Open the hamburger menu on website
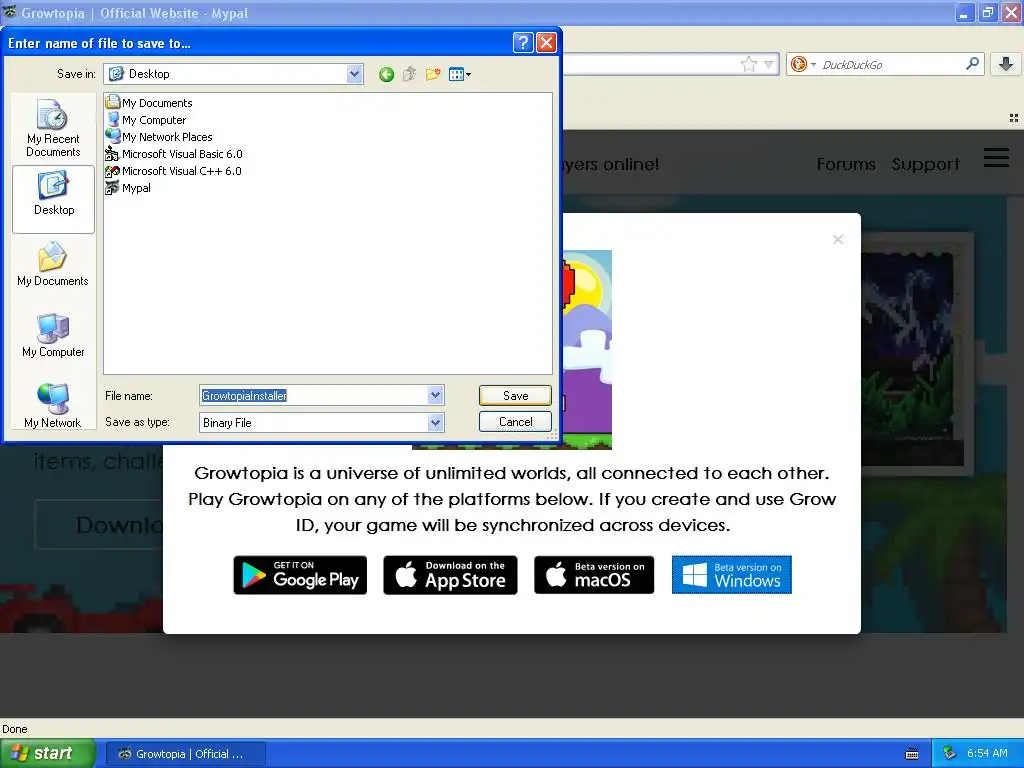Screen dimensions: 1024x768 tap(997, 157)
